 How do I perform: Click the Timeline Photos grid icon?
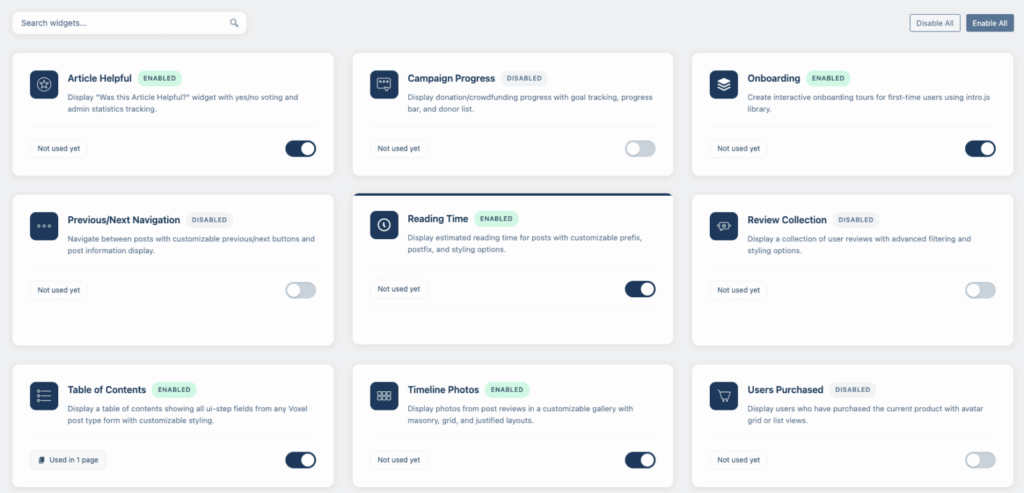[x=384, y=396]
